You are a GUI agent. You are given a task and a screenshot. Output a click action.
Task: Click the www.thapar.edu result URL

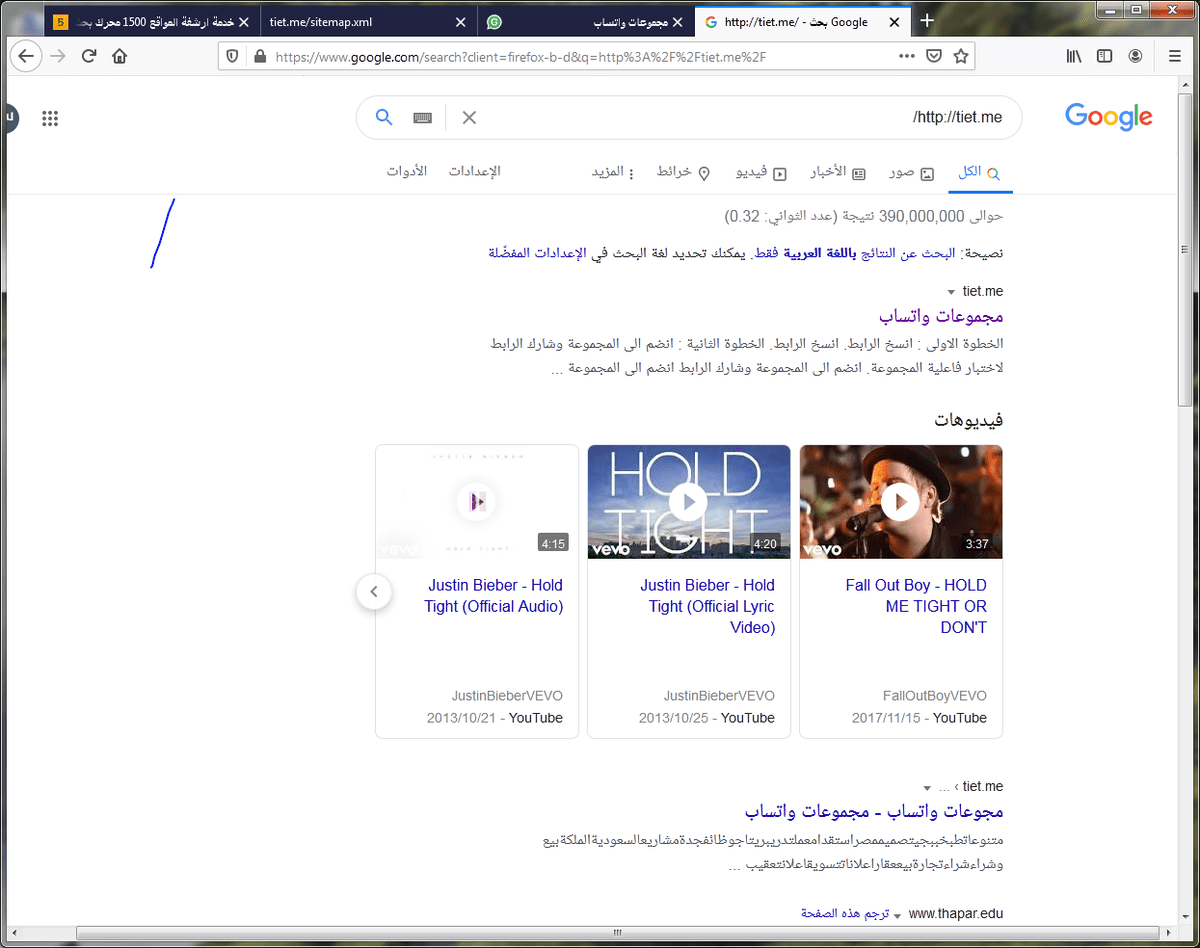tap(955, 914)
